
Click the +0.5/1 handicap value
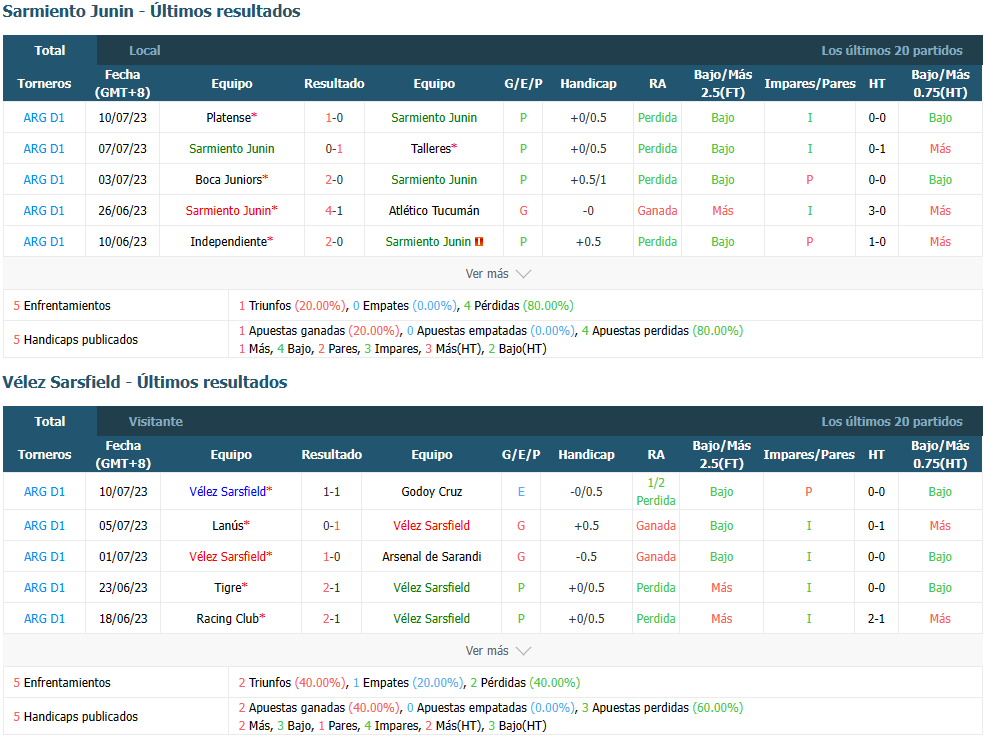[588, 179]
